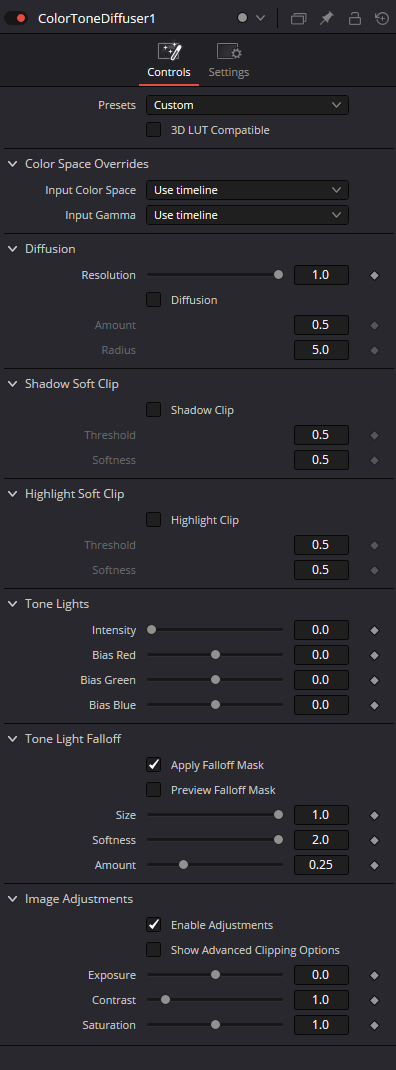The image size is (396, 1070).
Task: Click the reset icon in the header
Action: coord(382,18)
